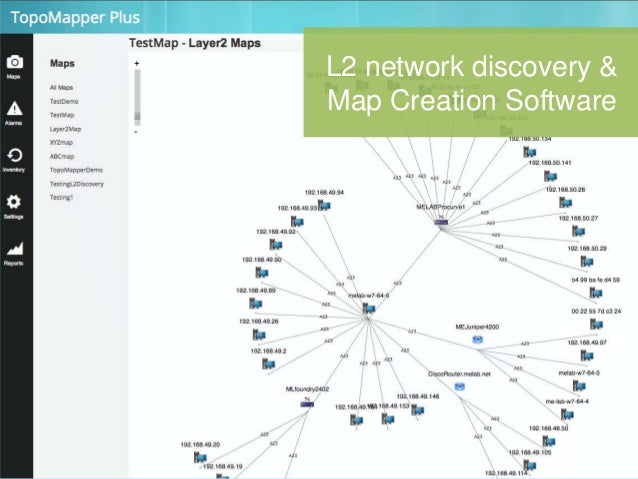
Task: Select host node 192.168.49.90
Action: 262,273
